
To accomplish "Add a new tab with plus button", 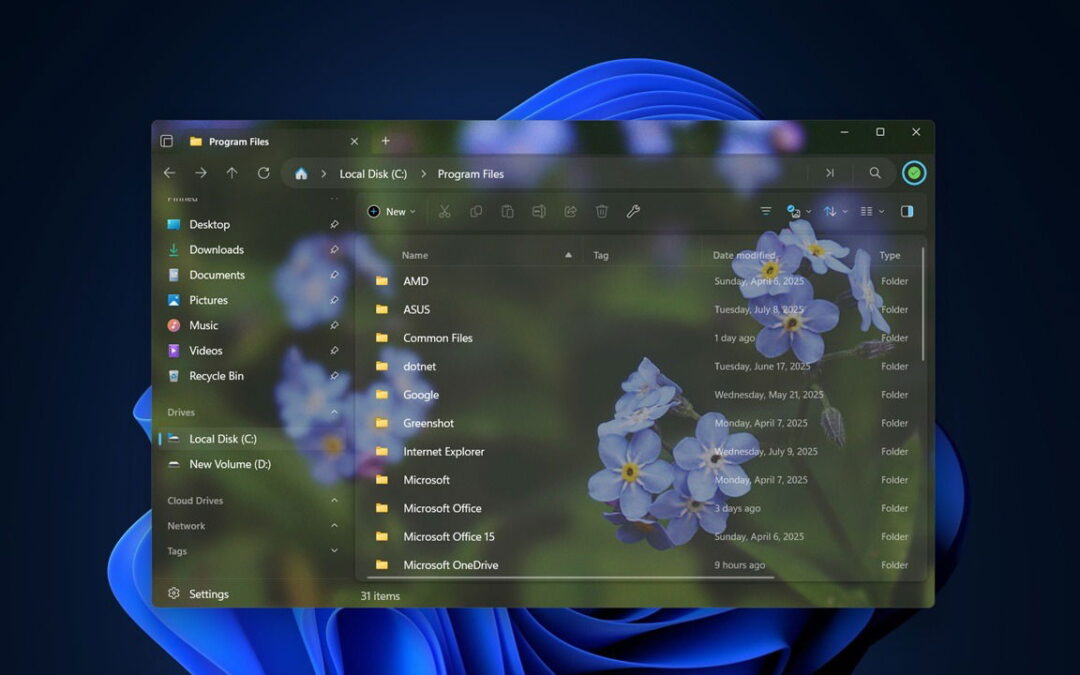I will [x=385, y=141].
